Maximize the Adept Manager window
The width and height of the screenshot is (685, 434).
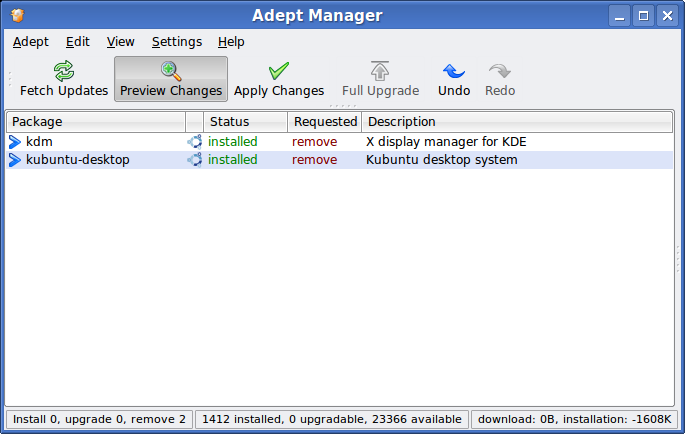643,16
